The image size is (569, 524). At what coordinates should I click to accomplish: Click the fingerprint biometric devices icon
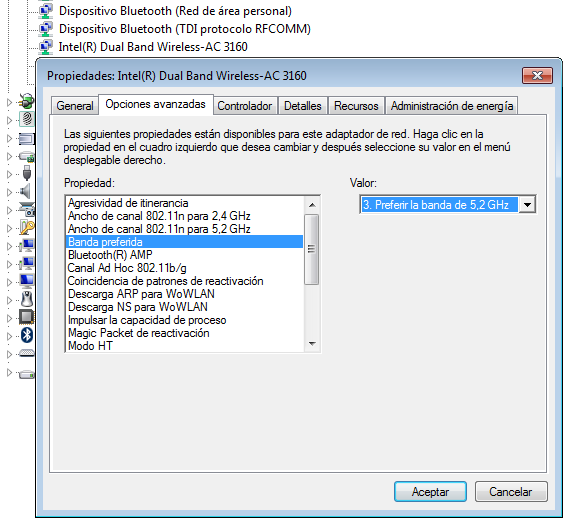27,119
